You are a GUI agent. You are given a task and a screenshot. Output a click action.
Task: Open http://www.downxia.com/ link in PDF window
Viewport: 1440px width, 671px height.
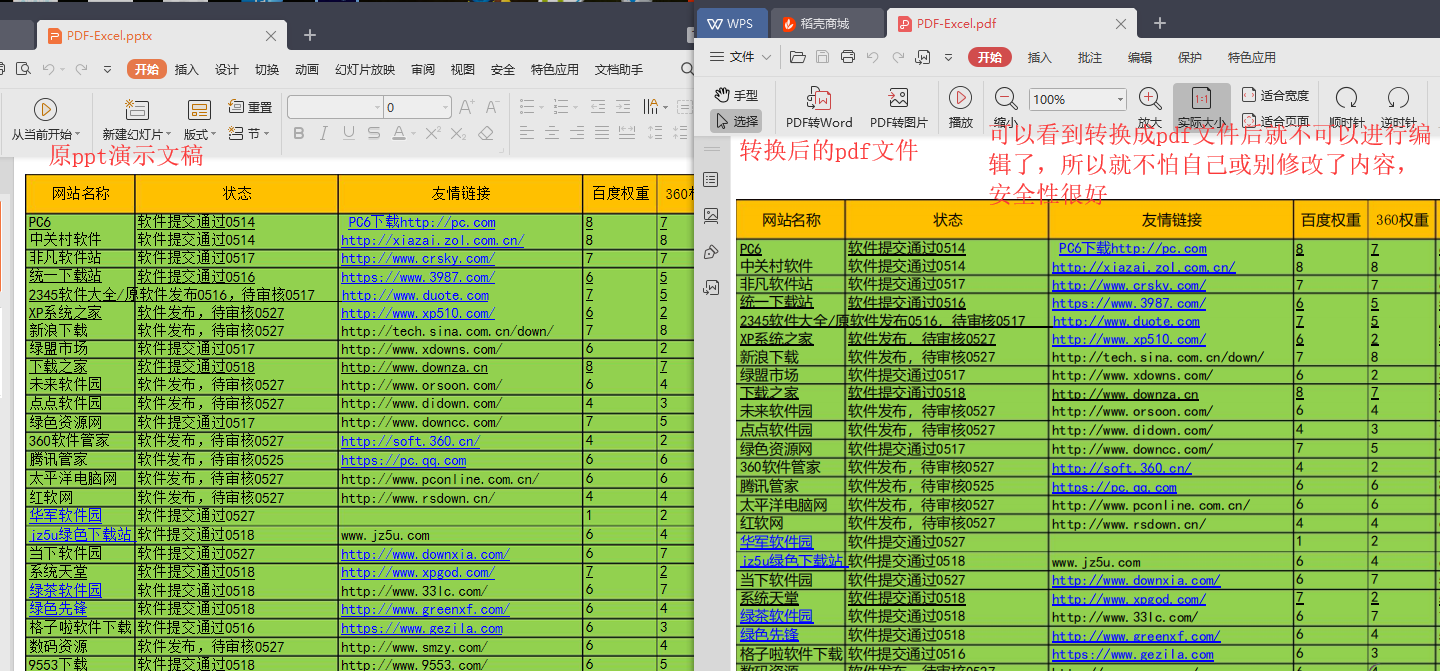pyautogui.click(x=1136, y=580)
